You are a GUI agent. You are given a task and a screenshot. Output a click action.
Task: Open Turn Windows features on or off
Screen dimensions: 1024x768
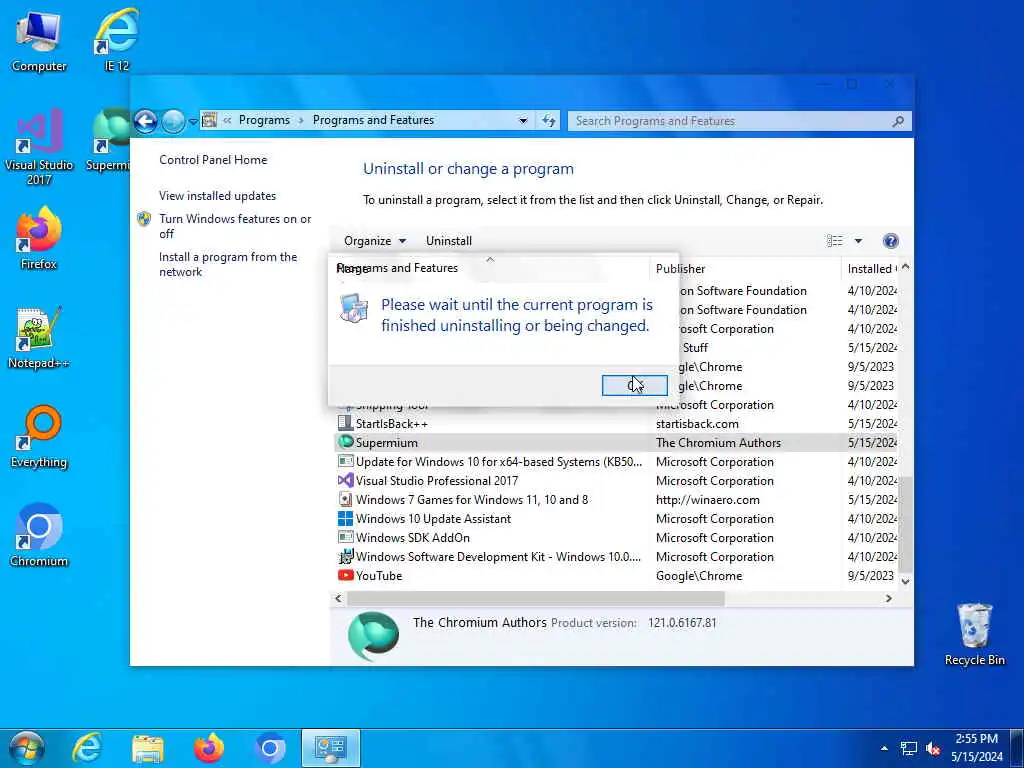pyautogui.click(x=235, y=226)
